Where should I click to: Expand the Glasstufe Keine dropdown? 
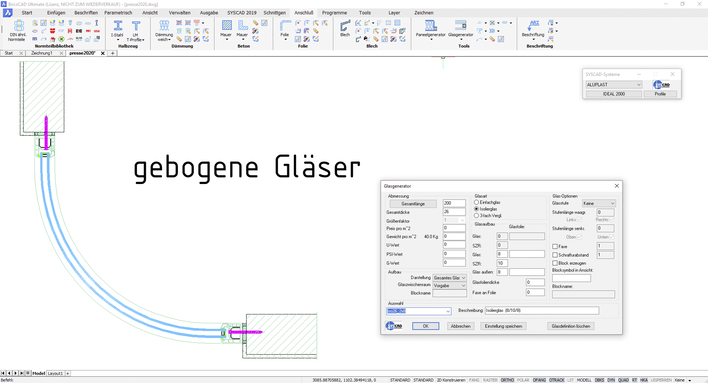(x=598, y=203)
